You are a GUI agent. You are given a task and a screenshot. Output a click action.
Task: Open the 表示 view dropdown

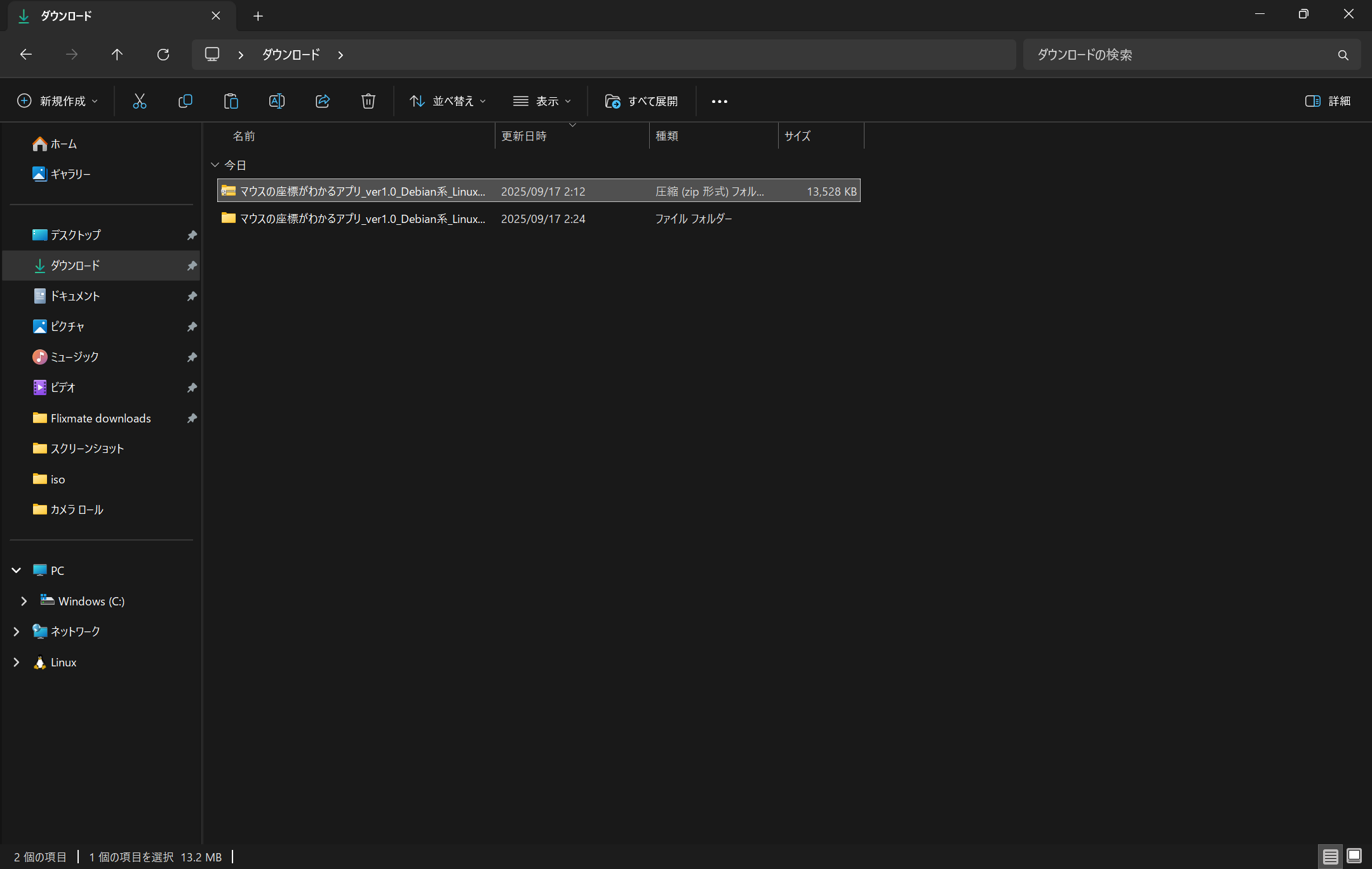(542, 101)
